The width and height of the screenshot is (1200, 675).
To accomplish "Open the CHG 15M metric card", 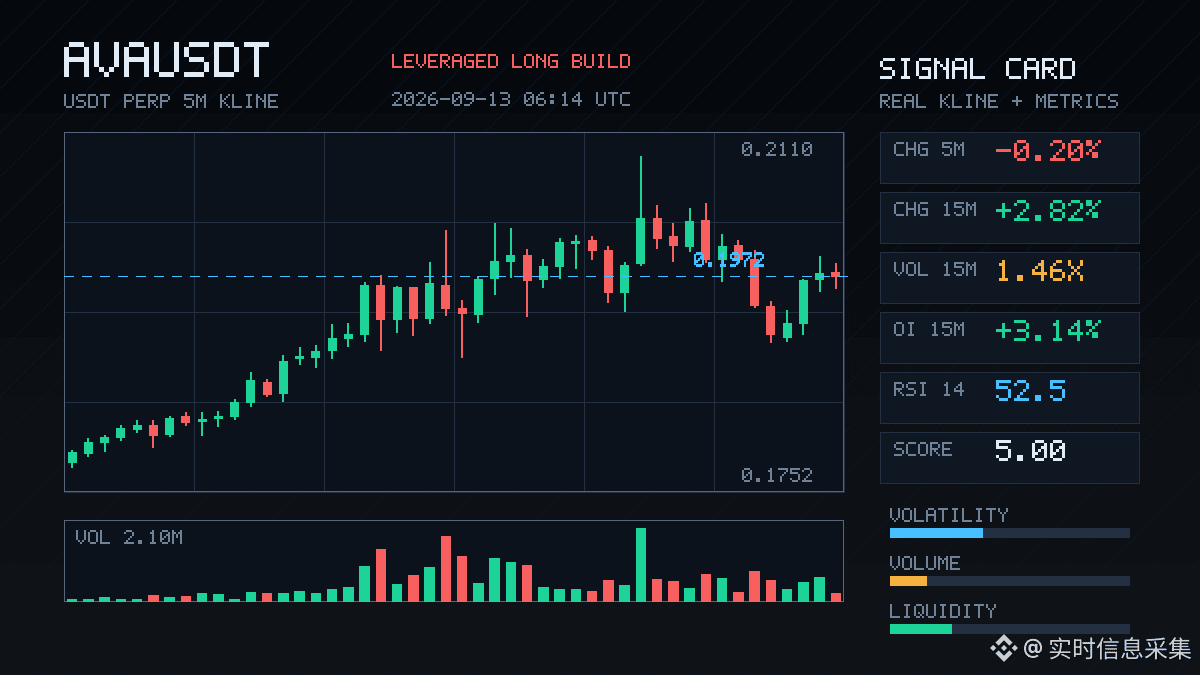I will [1009, 218].
